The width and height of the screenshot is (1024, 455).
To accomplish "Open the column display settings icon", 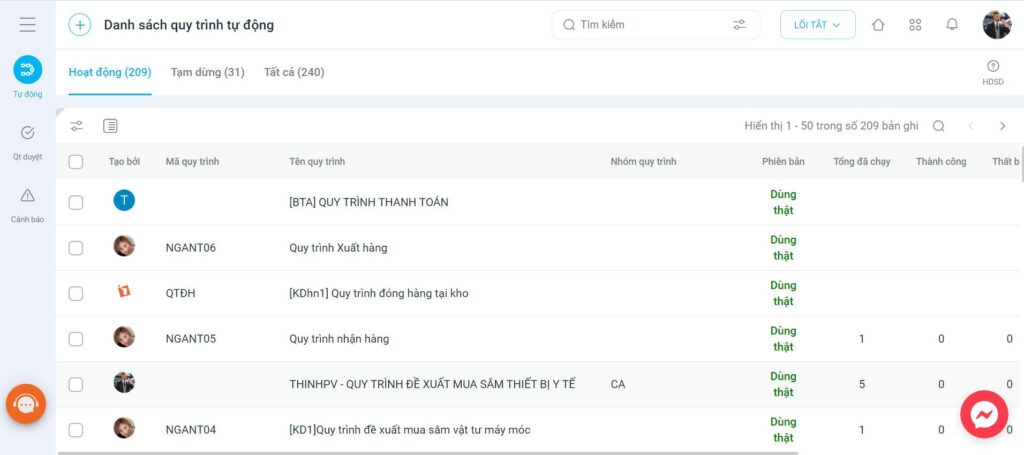I will pyautogui.click(x=111, y=126).
